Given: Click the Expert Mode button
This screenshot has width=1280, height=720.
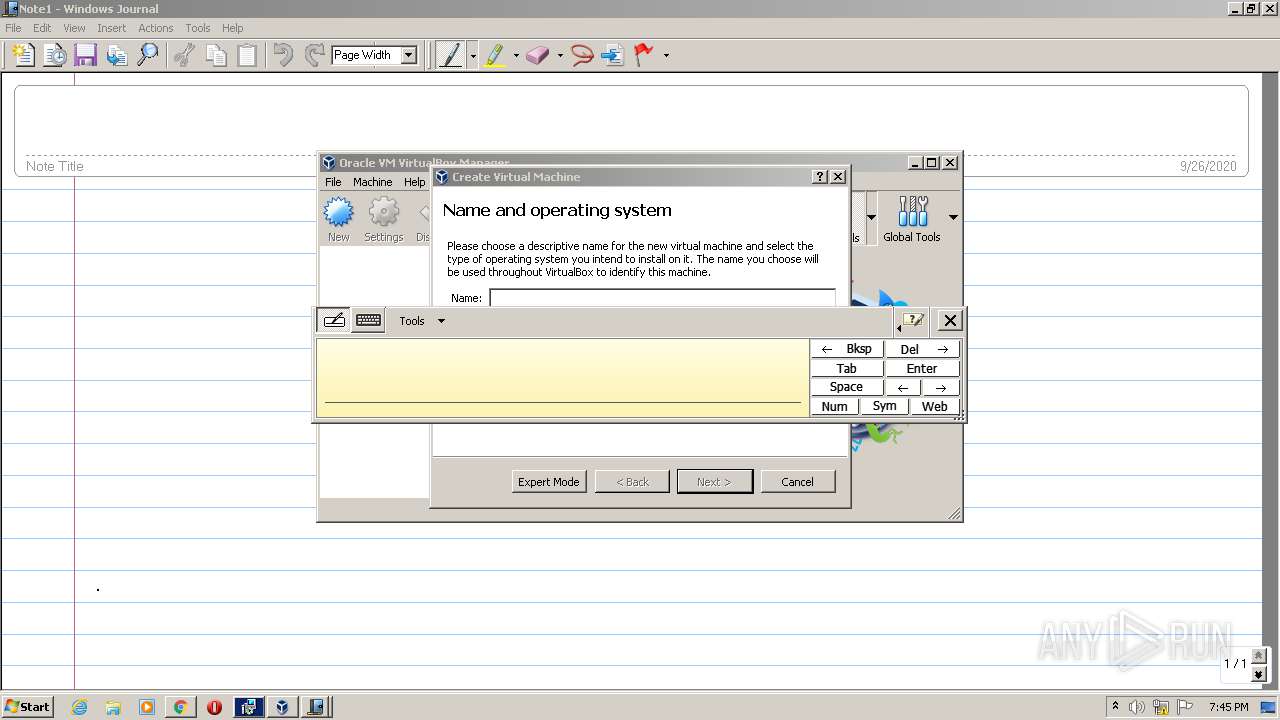Looking at the screenshot, I should [x=548, y=482].
